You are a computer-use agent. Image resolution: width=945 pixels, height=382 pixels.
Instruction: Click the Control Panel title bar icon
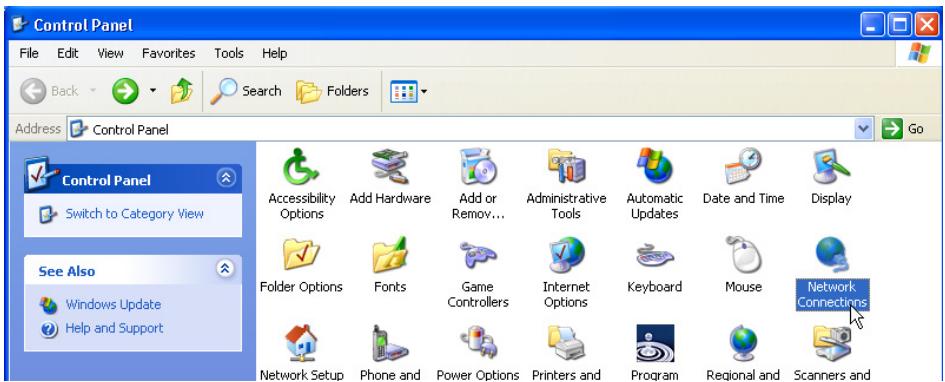tap(20, 25)
